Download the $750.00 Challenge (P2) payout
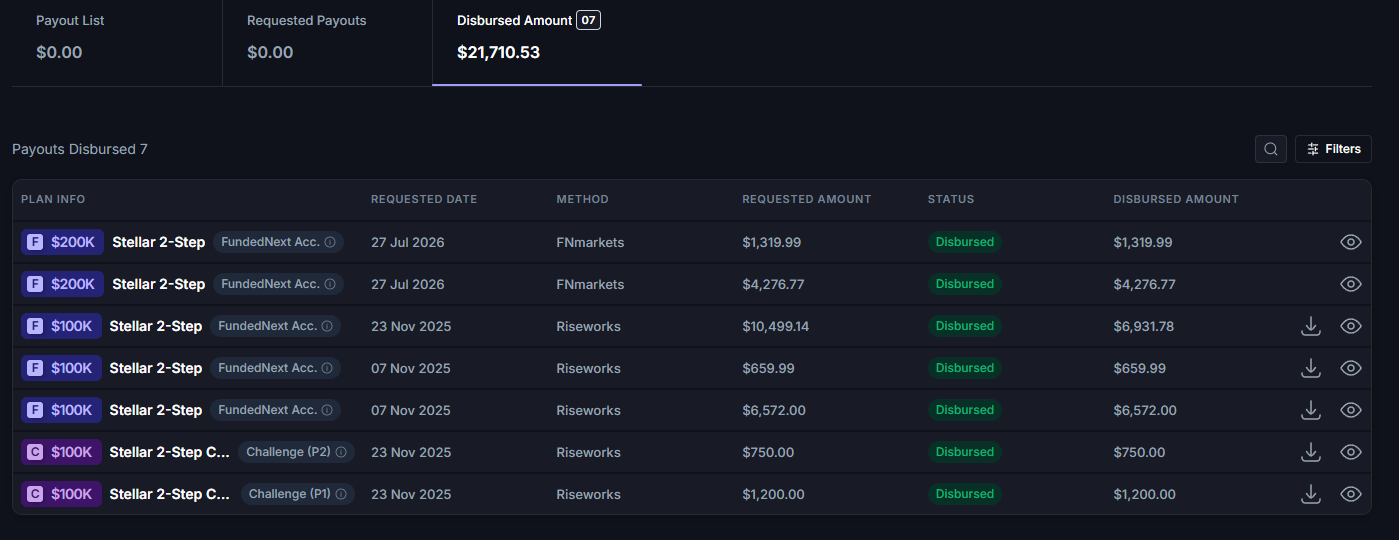The height and width of the screenshot is (540, 1399). coord(1311,452)
